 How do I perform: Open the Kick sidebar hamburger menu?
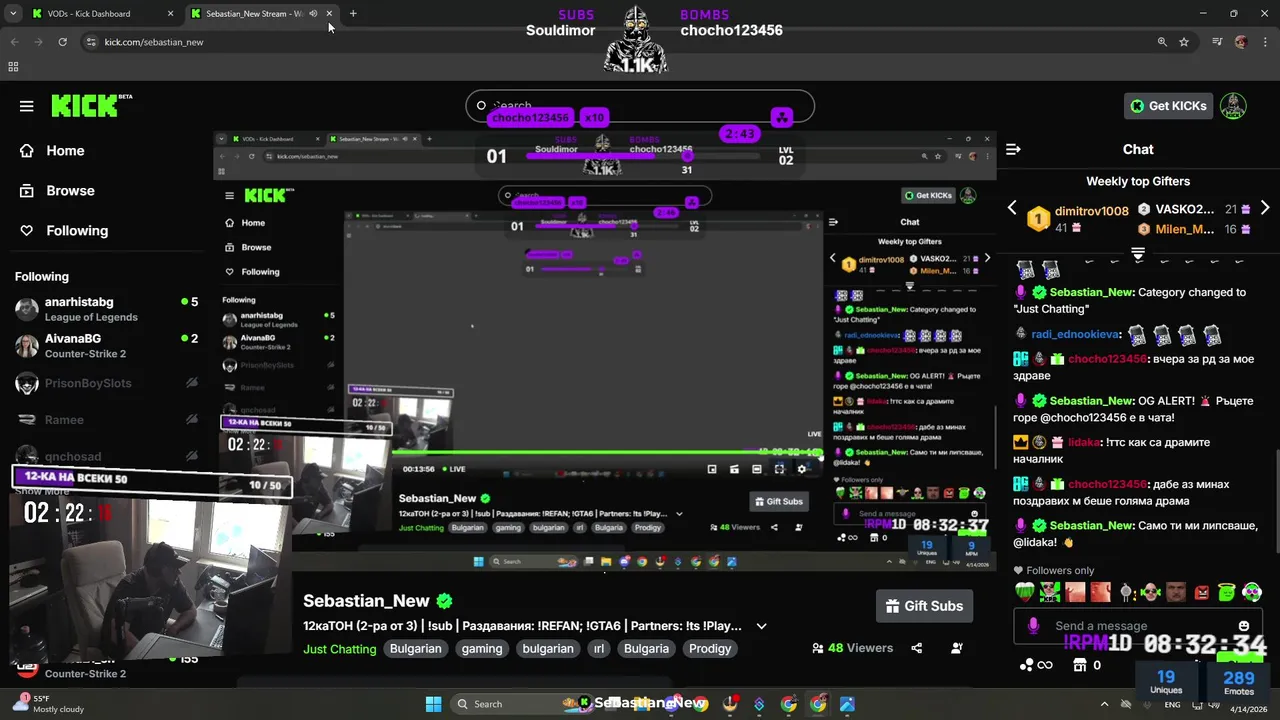27,106
